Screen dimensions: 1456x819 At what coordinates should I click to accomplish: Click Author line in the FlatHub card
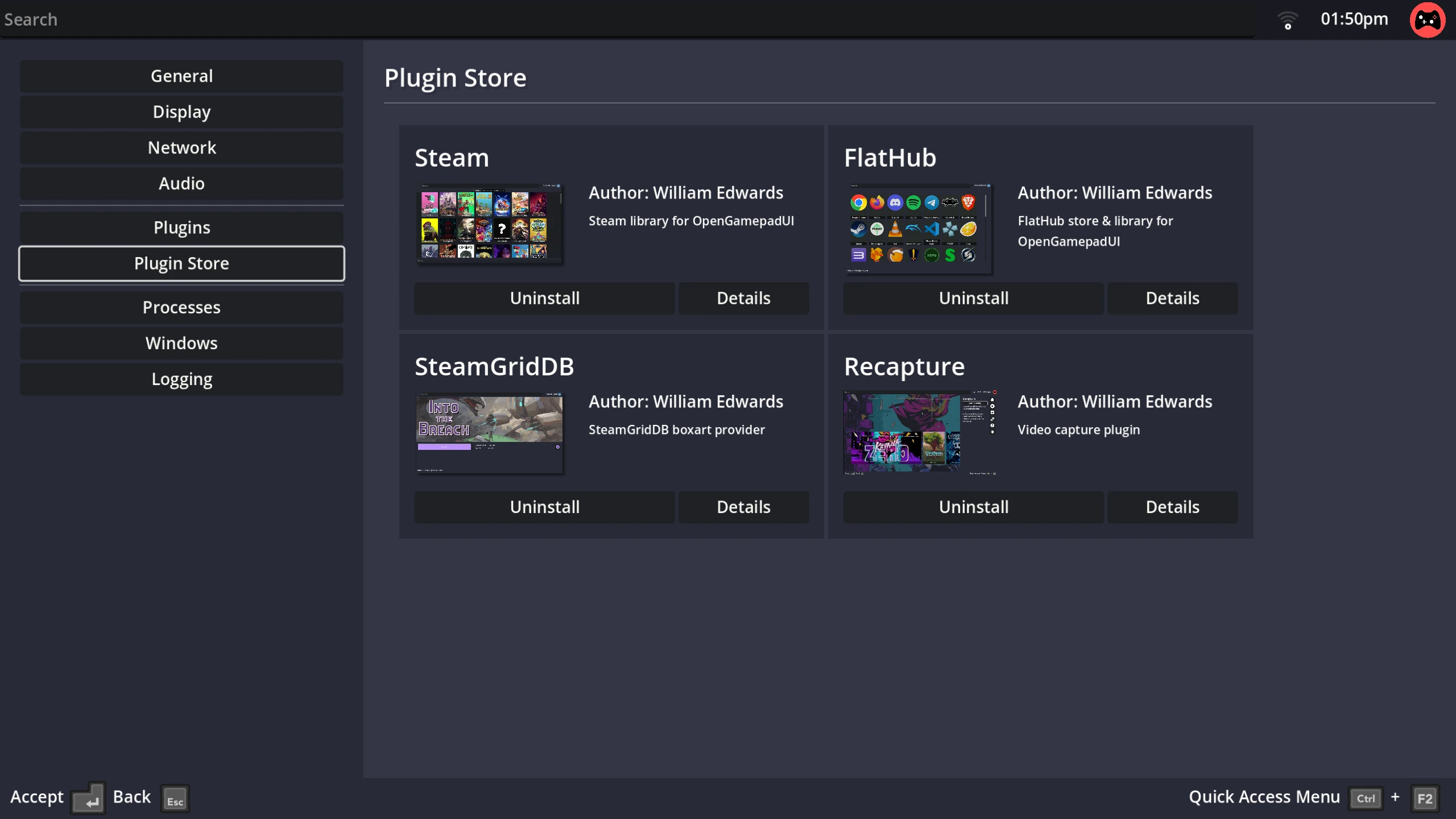[1115, 193]
